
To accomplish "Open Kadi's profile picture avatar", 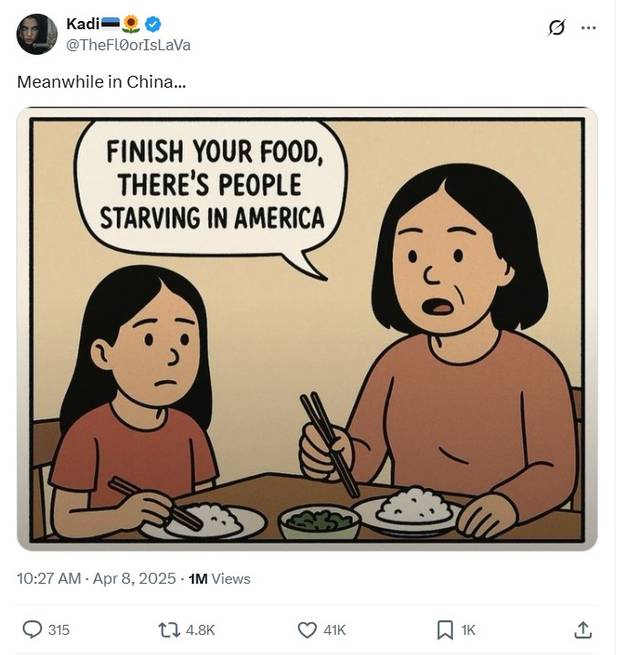I will click(36, 34).
